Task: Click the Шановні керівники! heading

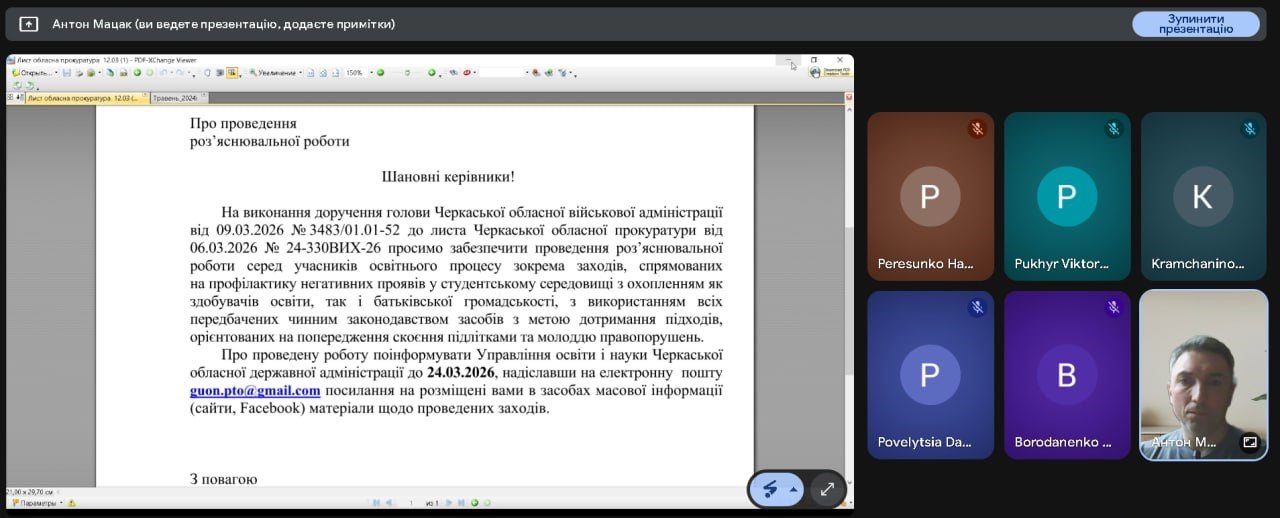Action: click(448, 177)
